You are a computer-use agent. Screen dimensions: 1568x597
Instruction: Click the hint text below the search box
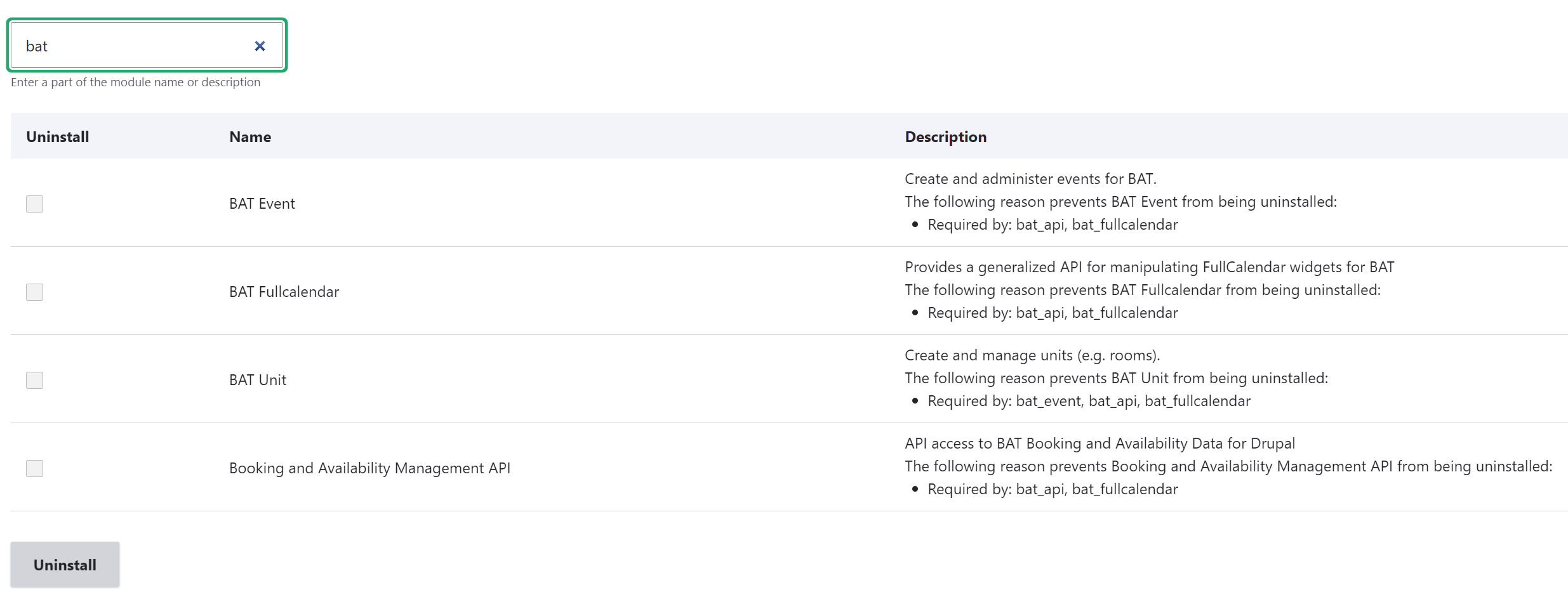click(135, 82)
